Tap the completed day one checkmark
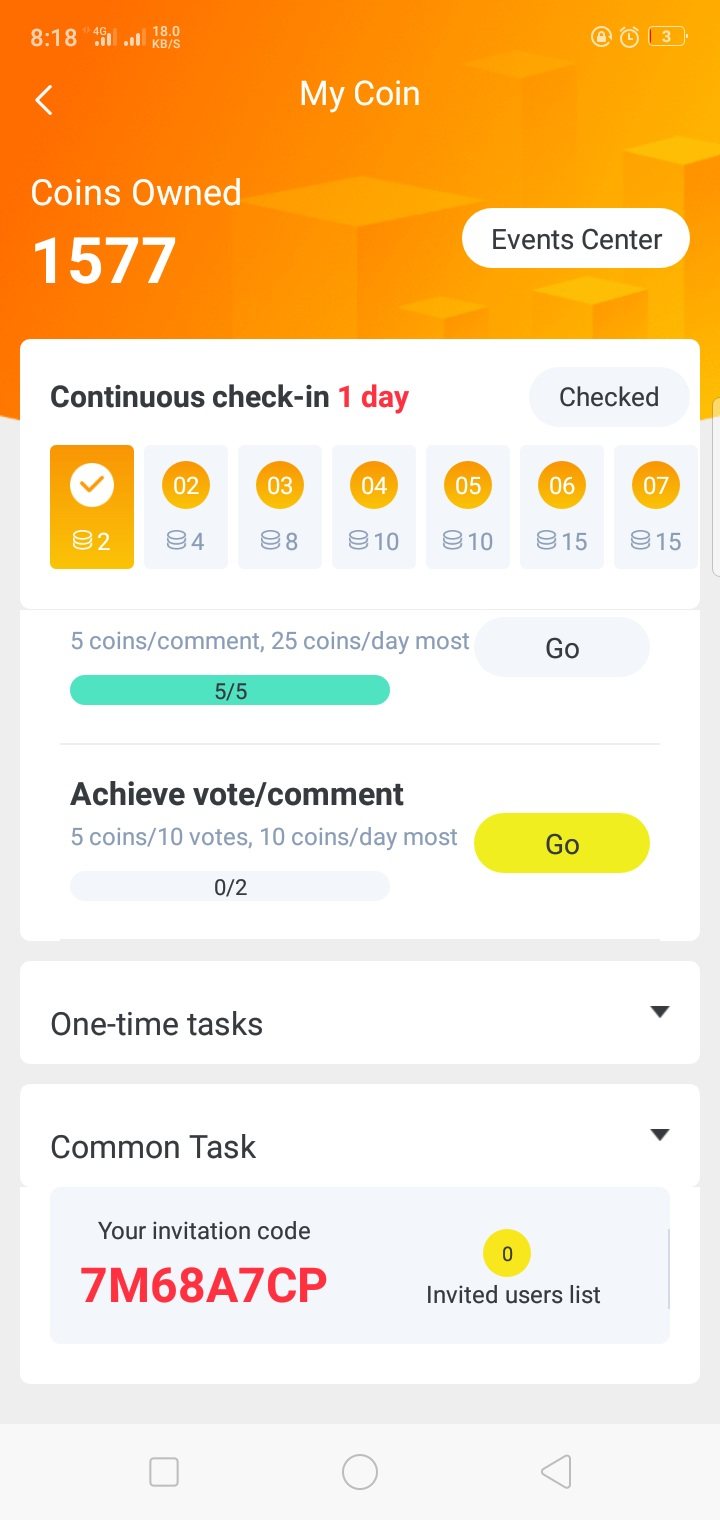The width and height of the screenshot is (720, 1520). point(92,486)
